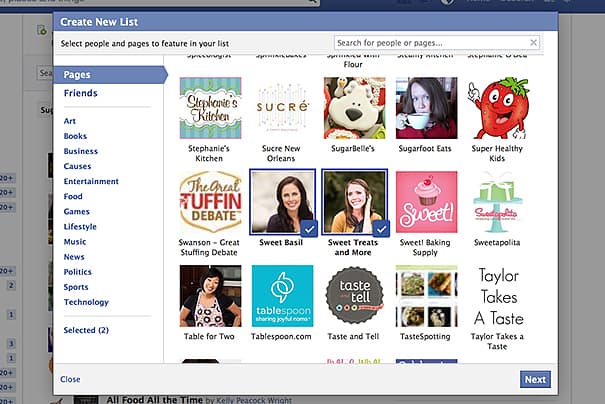Select the Taste and Tell badge logo
The image size is (605, 404).
point(354,296)
